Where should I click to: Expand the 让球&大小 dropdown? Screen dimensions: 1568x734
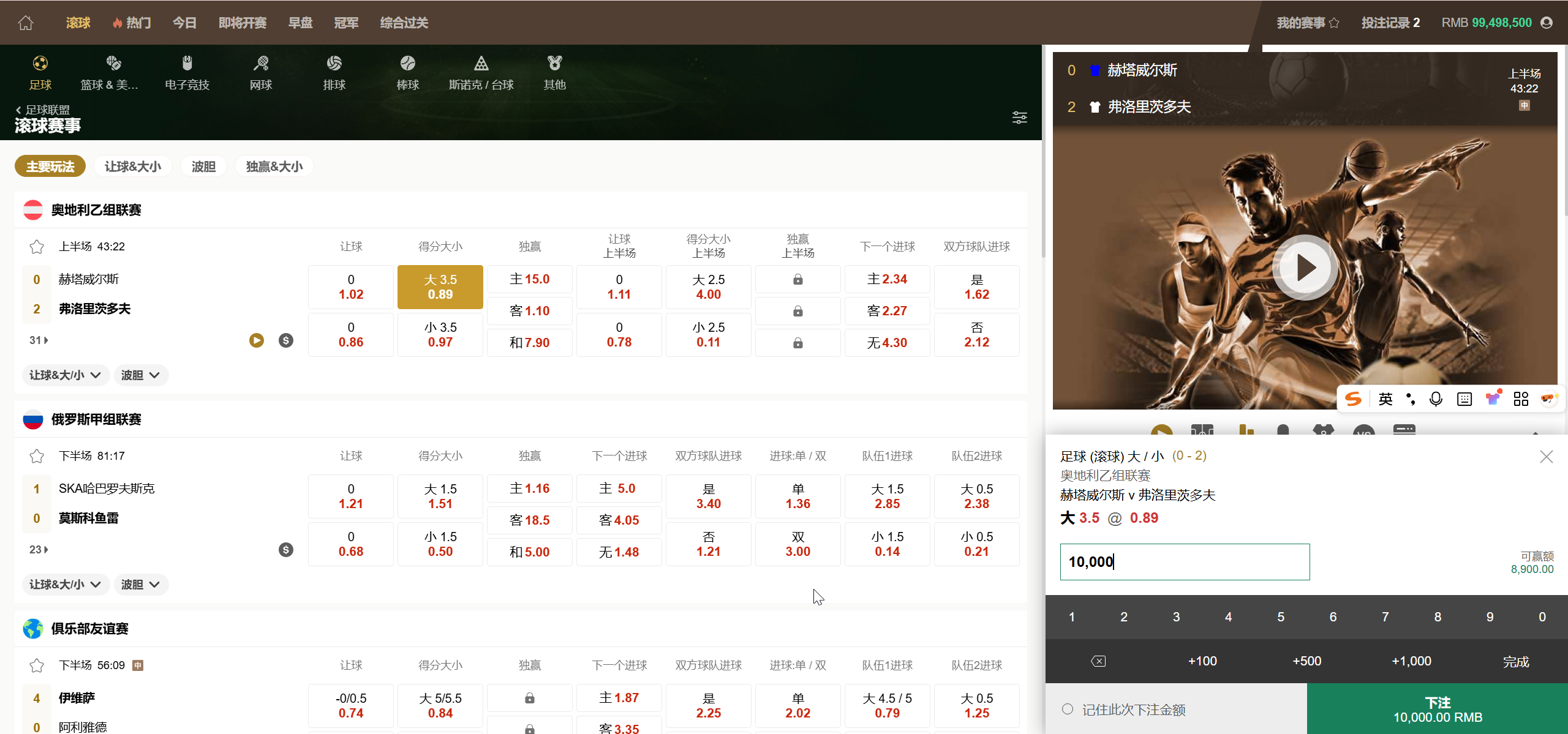(x=65, y=375)
